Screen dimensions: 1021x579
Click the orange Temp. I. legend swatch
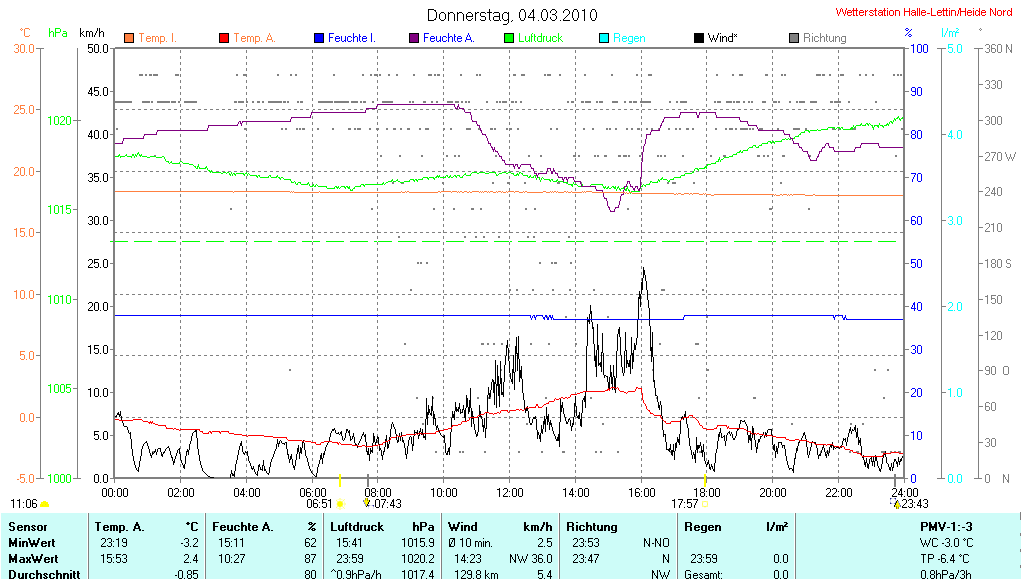(128, 38)
